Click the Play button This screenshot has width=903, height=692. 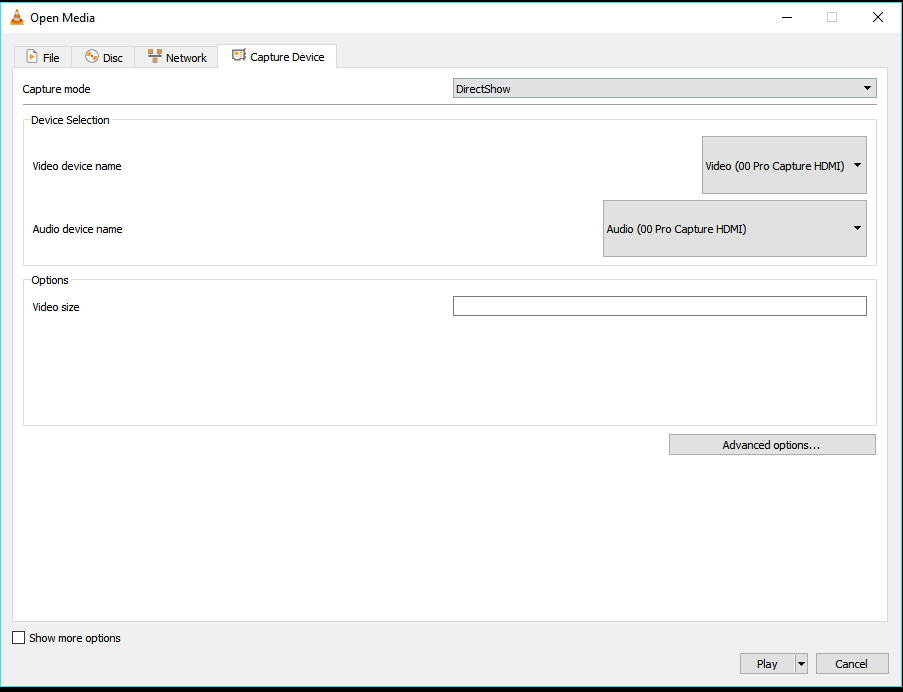click(767, 664)
